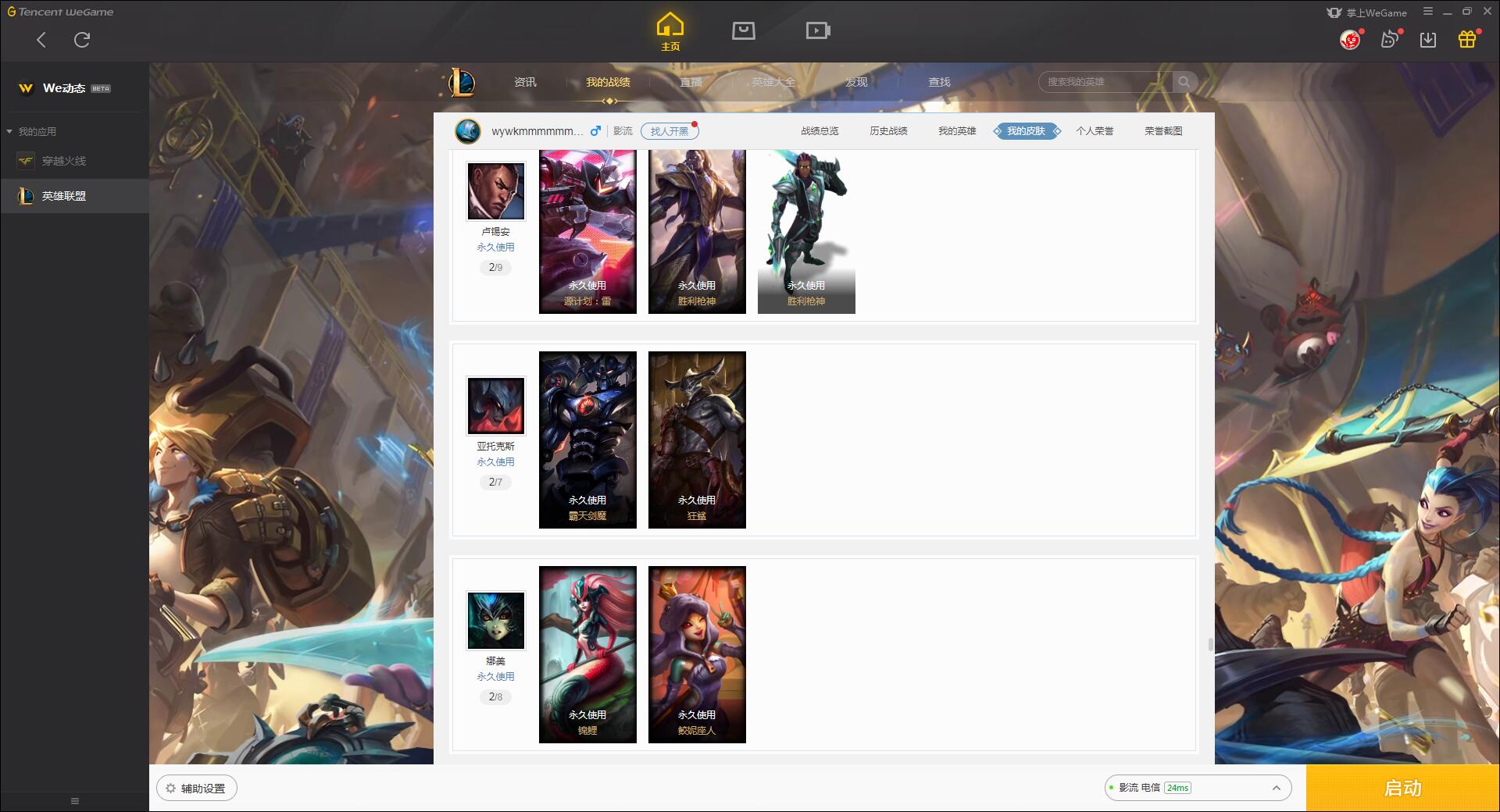The image size is (1500, 812).
Task: Click the 永久使用 label under 卢锡安
Action: pos(496,248)
